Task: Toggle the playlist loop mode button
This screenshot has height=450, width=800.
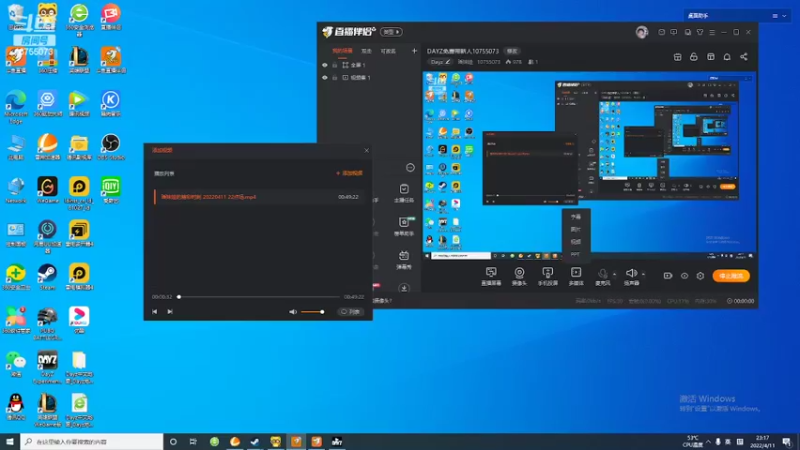Action: 351,312
